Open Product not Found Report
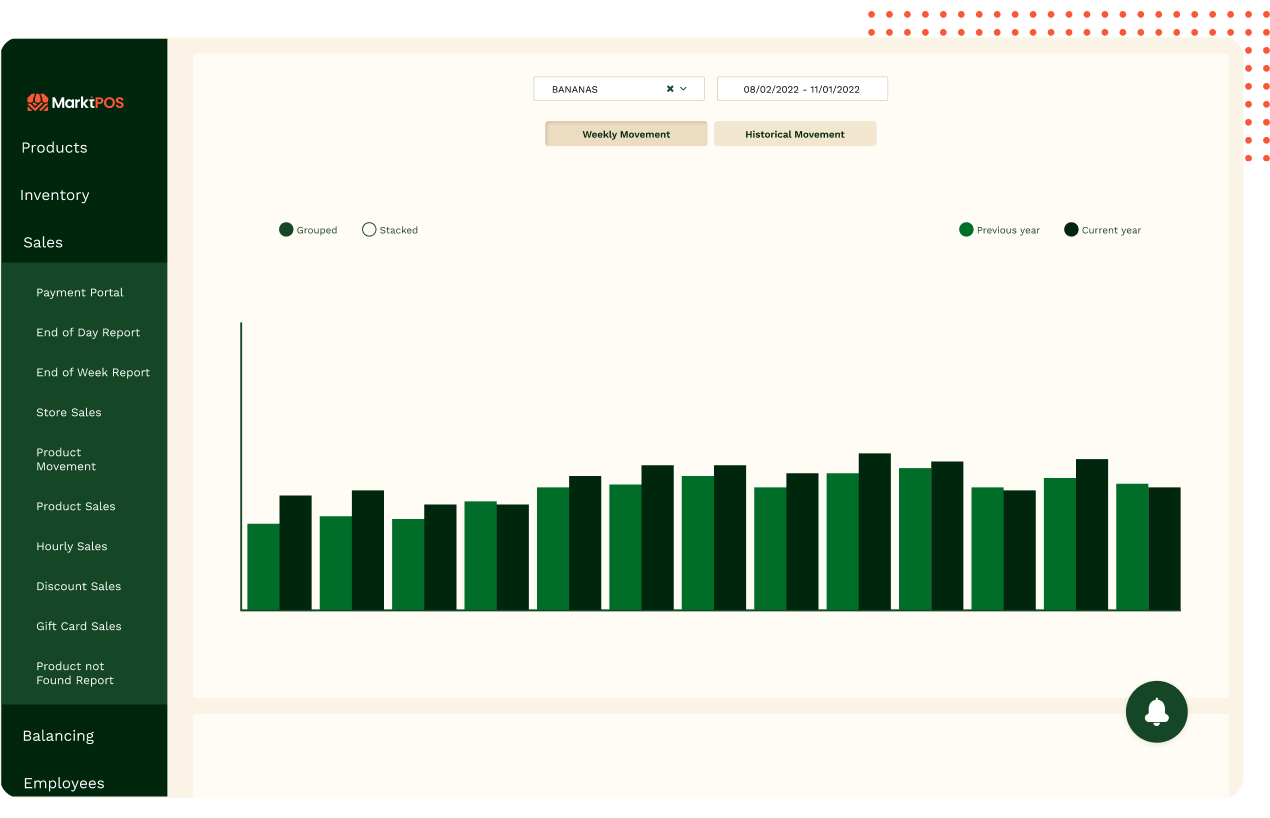Screen dimensions: 1270x818 pyautogui.click(x=75, y=673)
